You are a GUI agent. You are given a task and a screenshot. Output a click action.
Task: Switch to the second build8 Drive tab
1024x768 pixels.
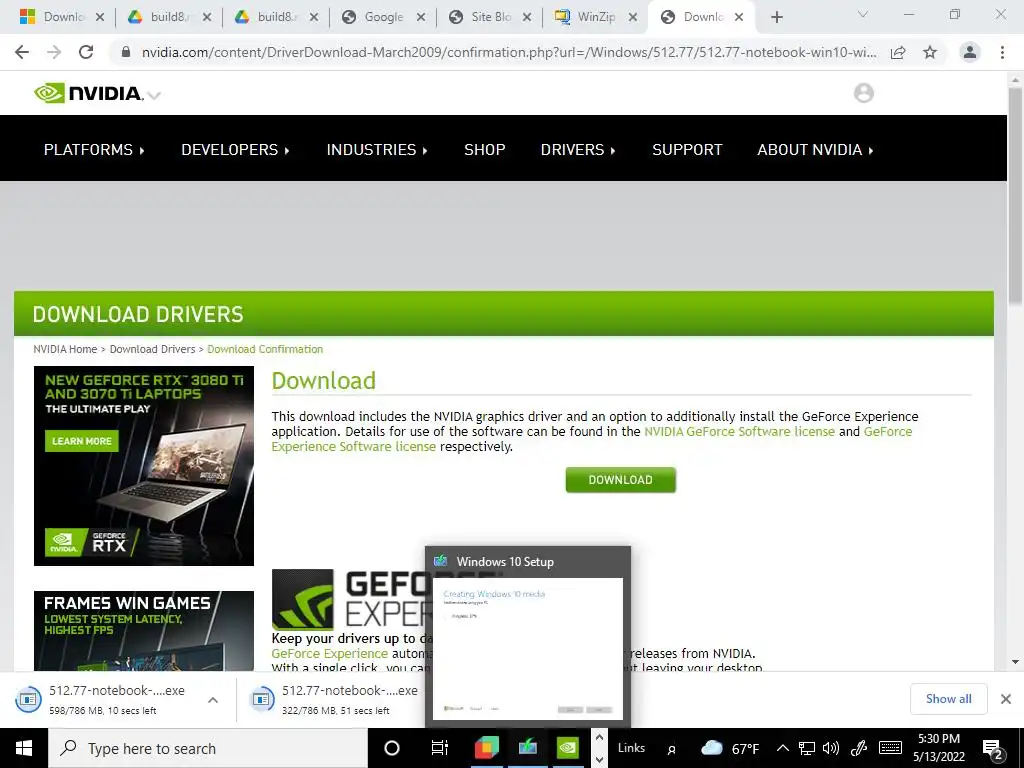click(266, 17)
